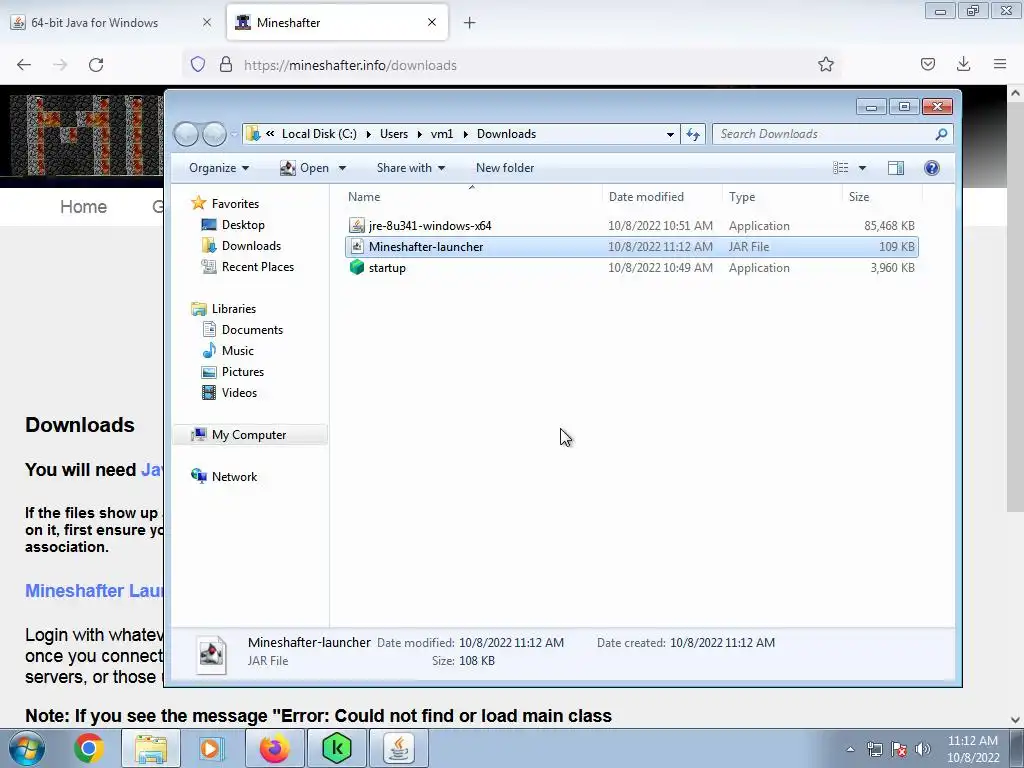Click the search magnifier in Search Downloads
Image resolution: width=1024 pixels, height=768 pixels.
pos(941,134)
